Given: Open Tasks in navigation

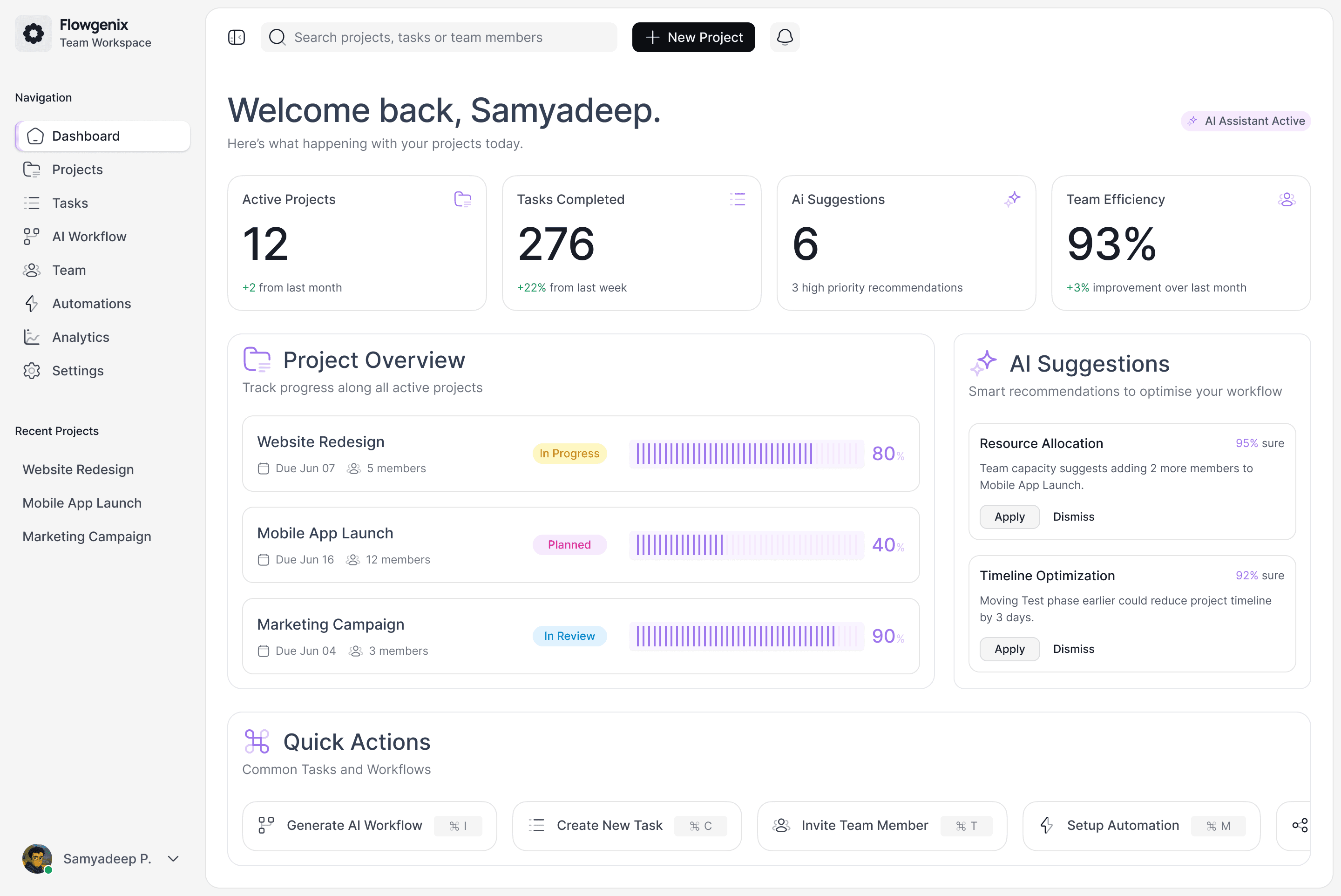Looking at the screenshot, I should tap(103, 203).
